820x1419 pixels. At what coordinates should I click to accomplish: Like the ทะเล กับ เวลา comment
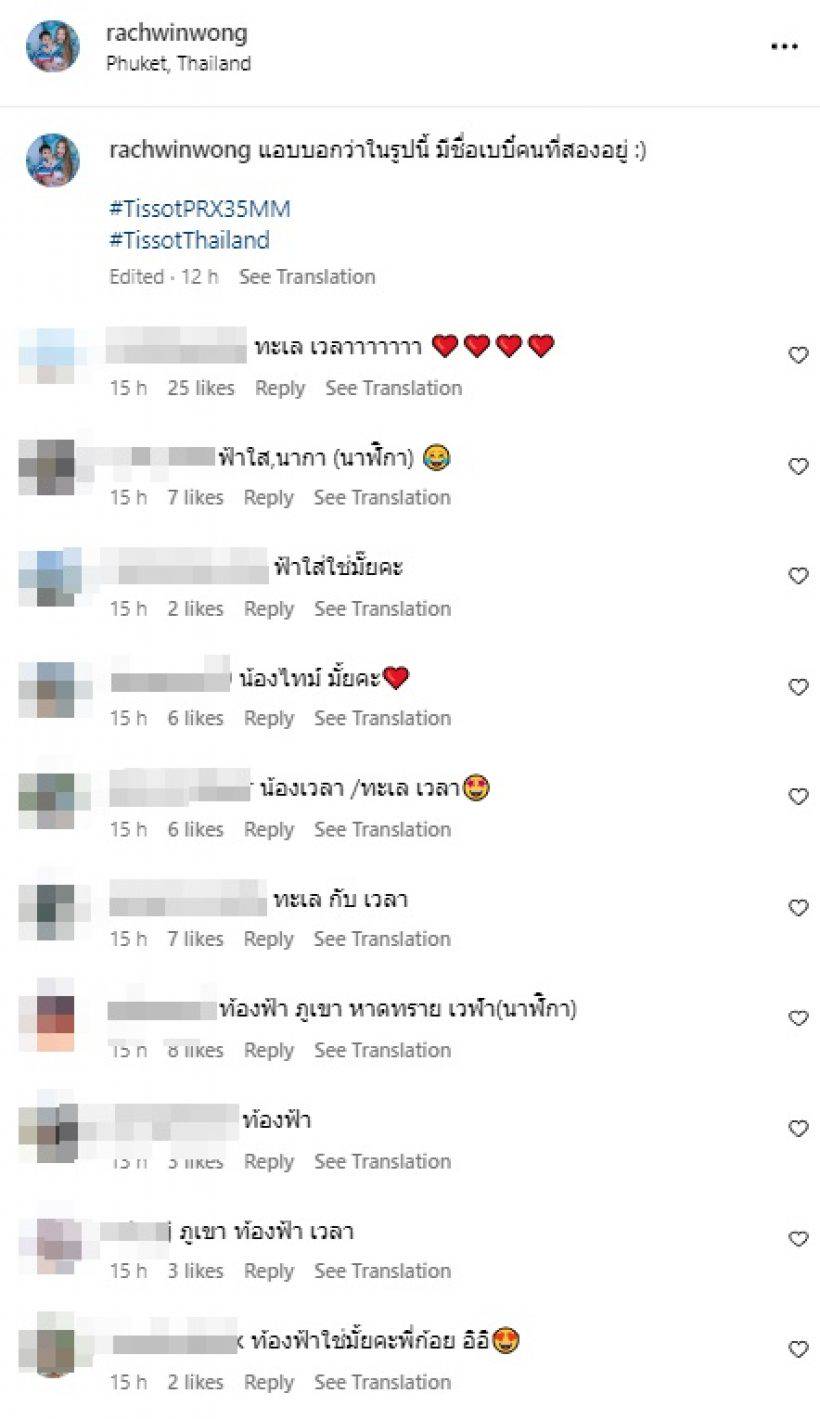click(x=798, y=908)
